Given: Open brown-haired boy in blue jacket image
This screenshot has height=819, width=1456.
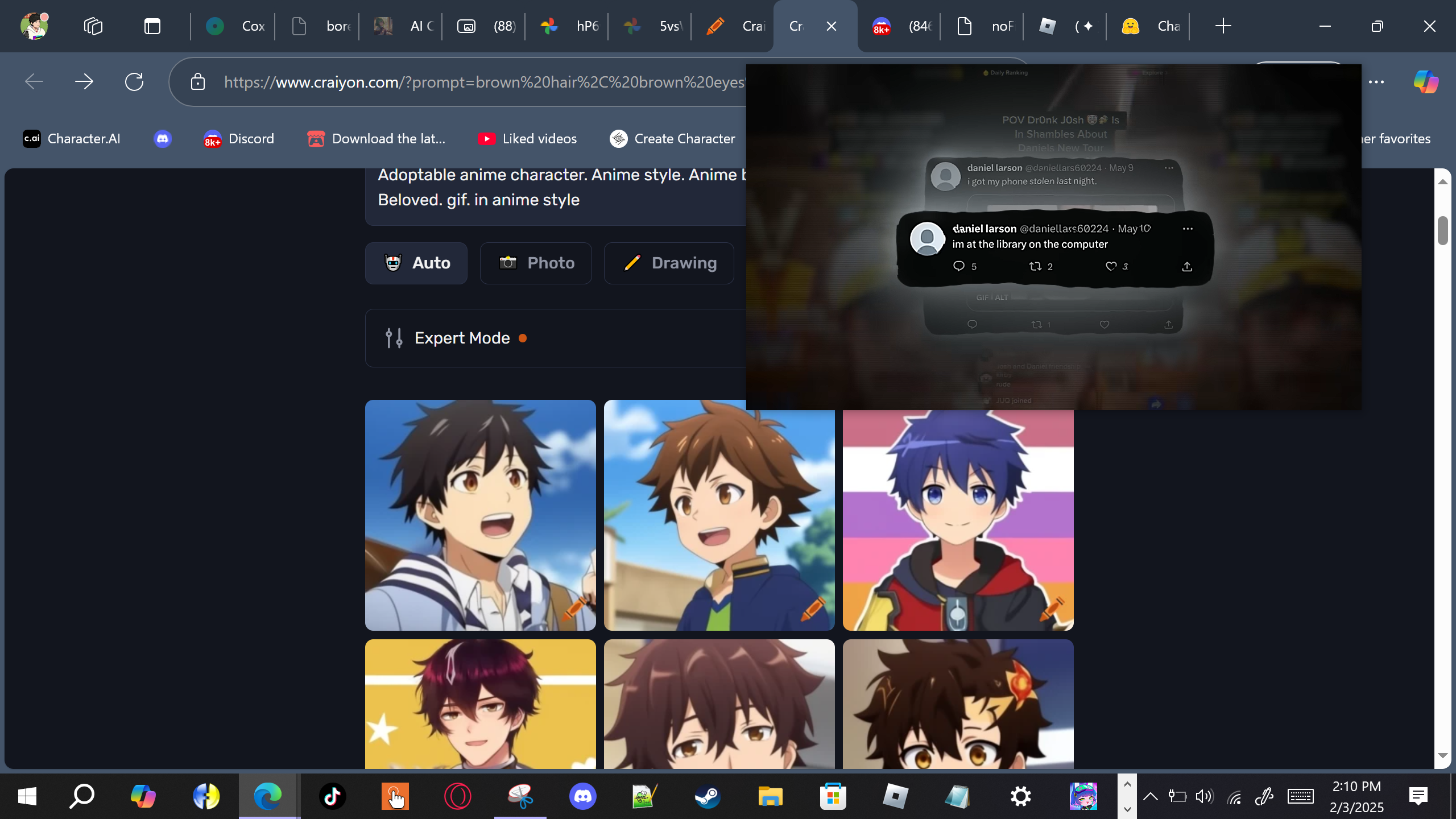Looking at the screenshot, I should click(719, 515).
